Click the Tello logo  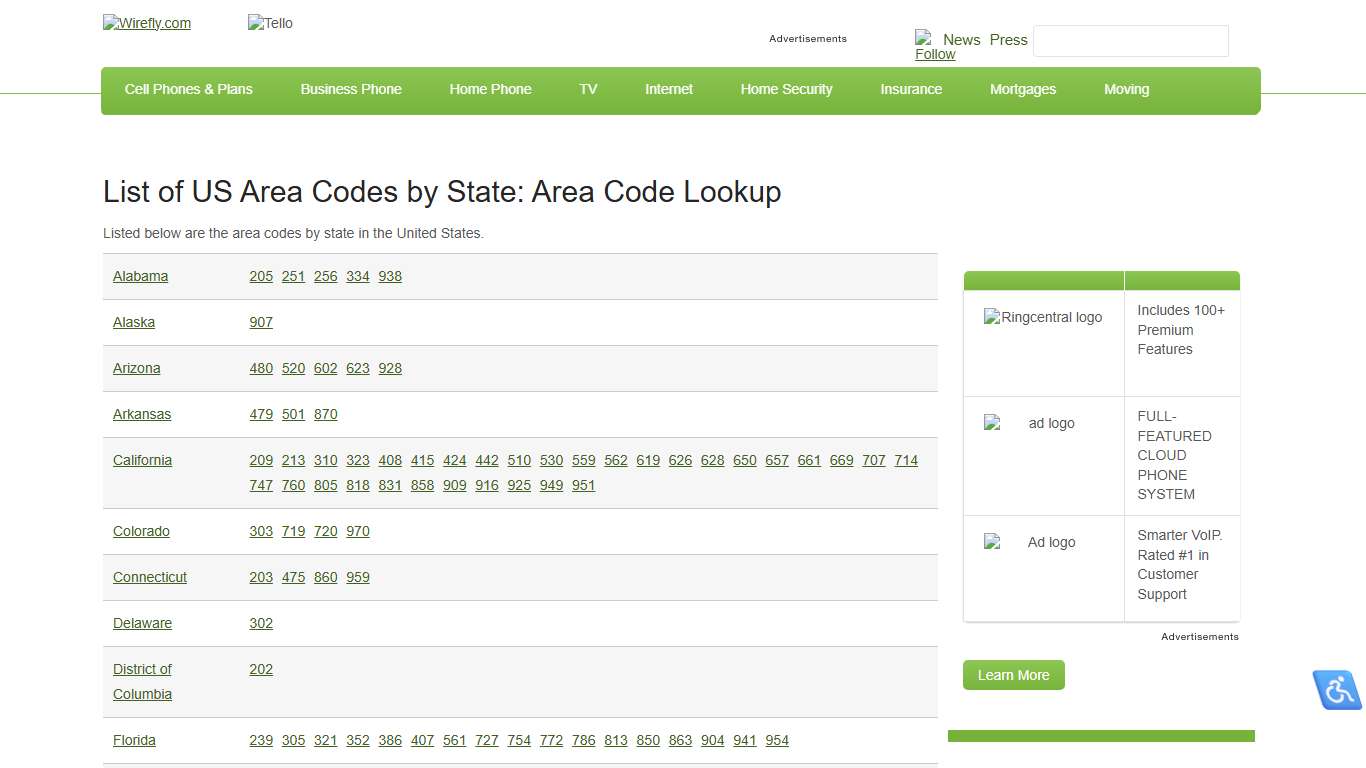(269, 23)
